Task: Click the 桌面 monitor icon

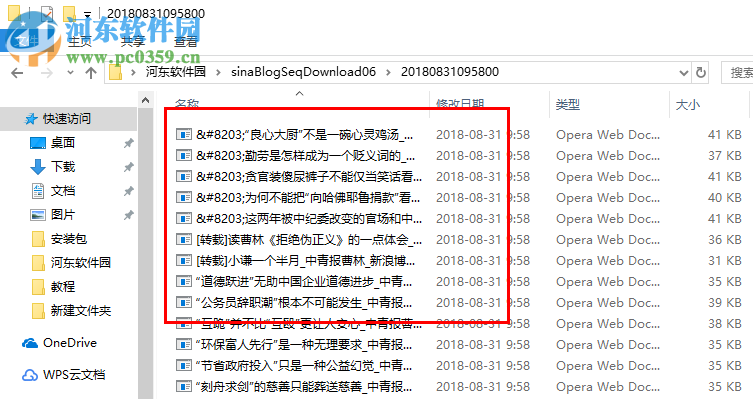Action: 37,143
